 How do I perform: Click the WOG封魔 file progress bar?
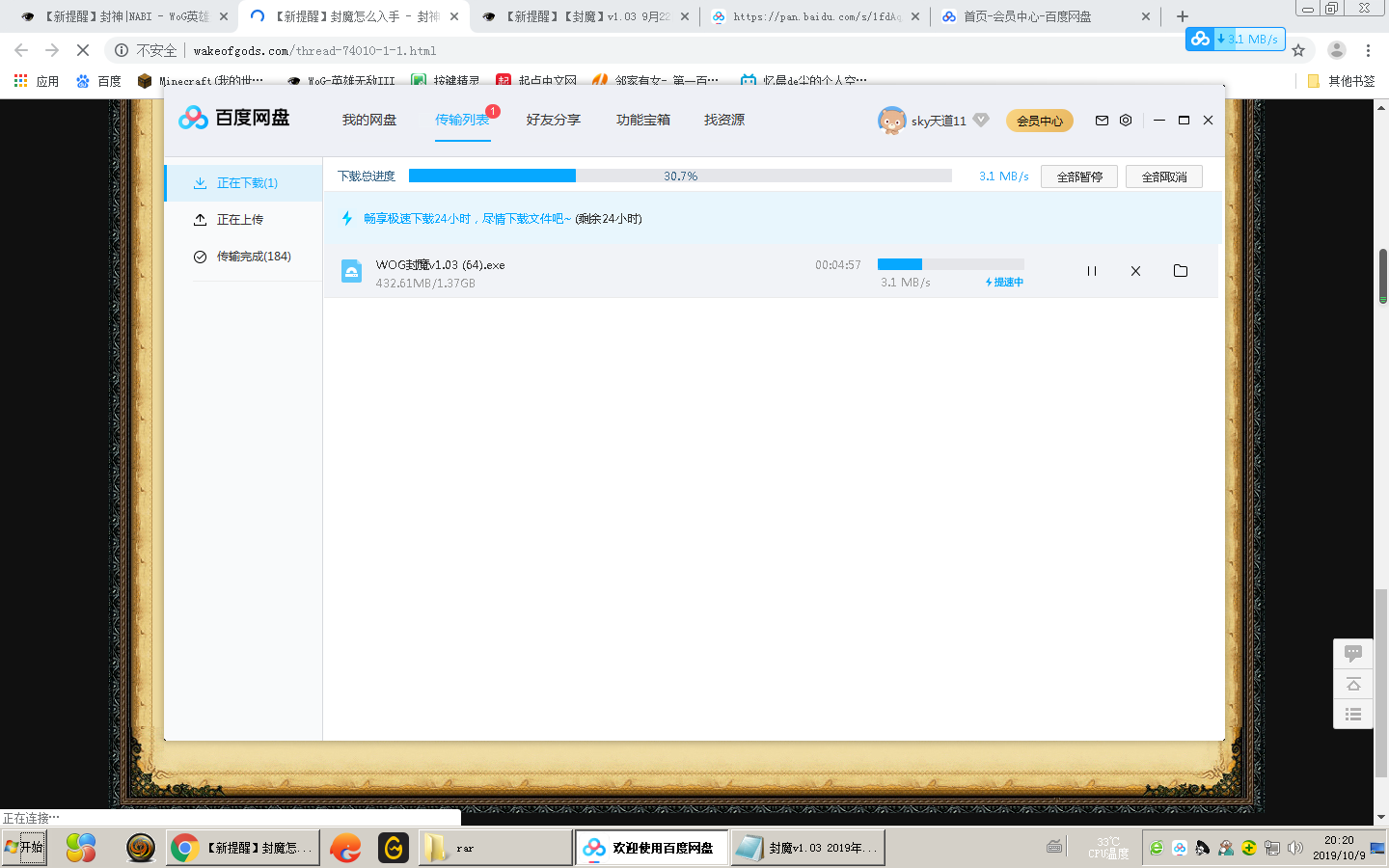950,264
